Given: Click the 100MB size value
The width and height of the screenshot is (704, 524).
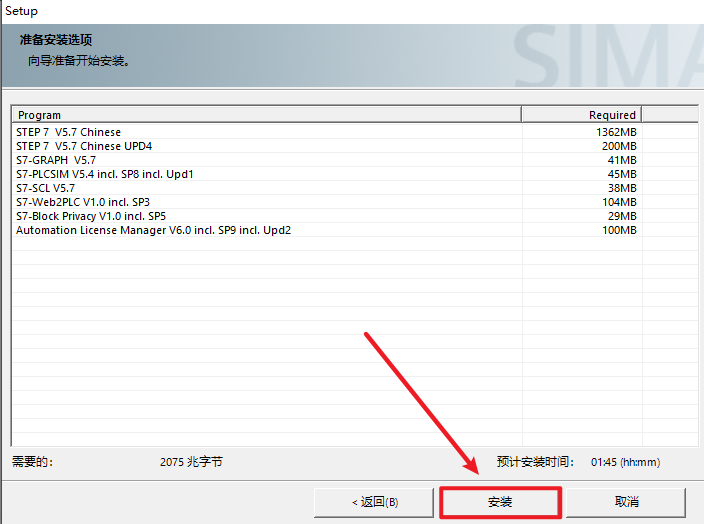Looking at the screenshot, I should (x=619, y=230).
